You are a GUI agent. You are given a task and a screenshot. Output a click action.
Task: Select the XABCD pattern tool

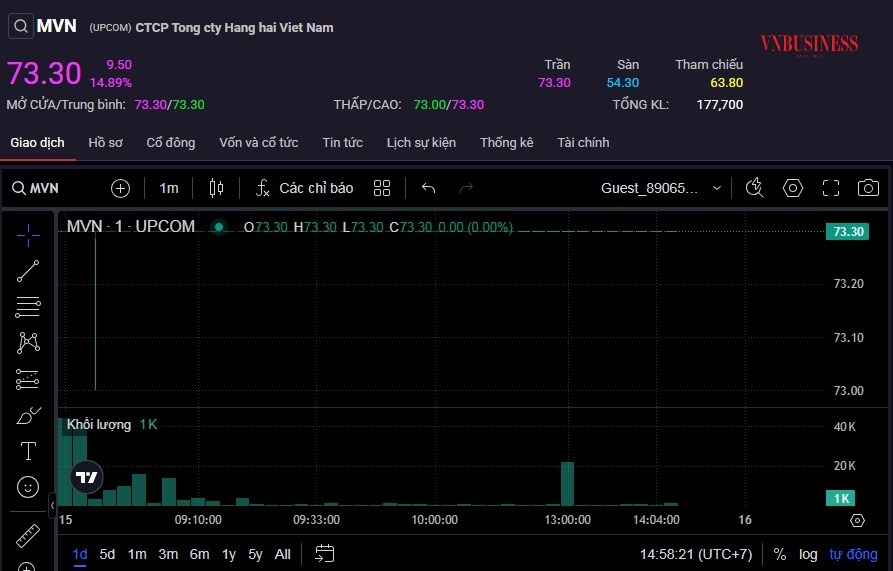[28, 343]
